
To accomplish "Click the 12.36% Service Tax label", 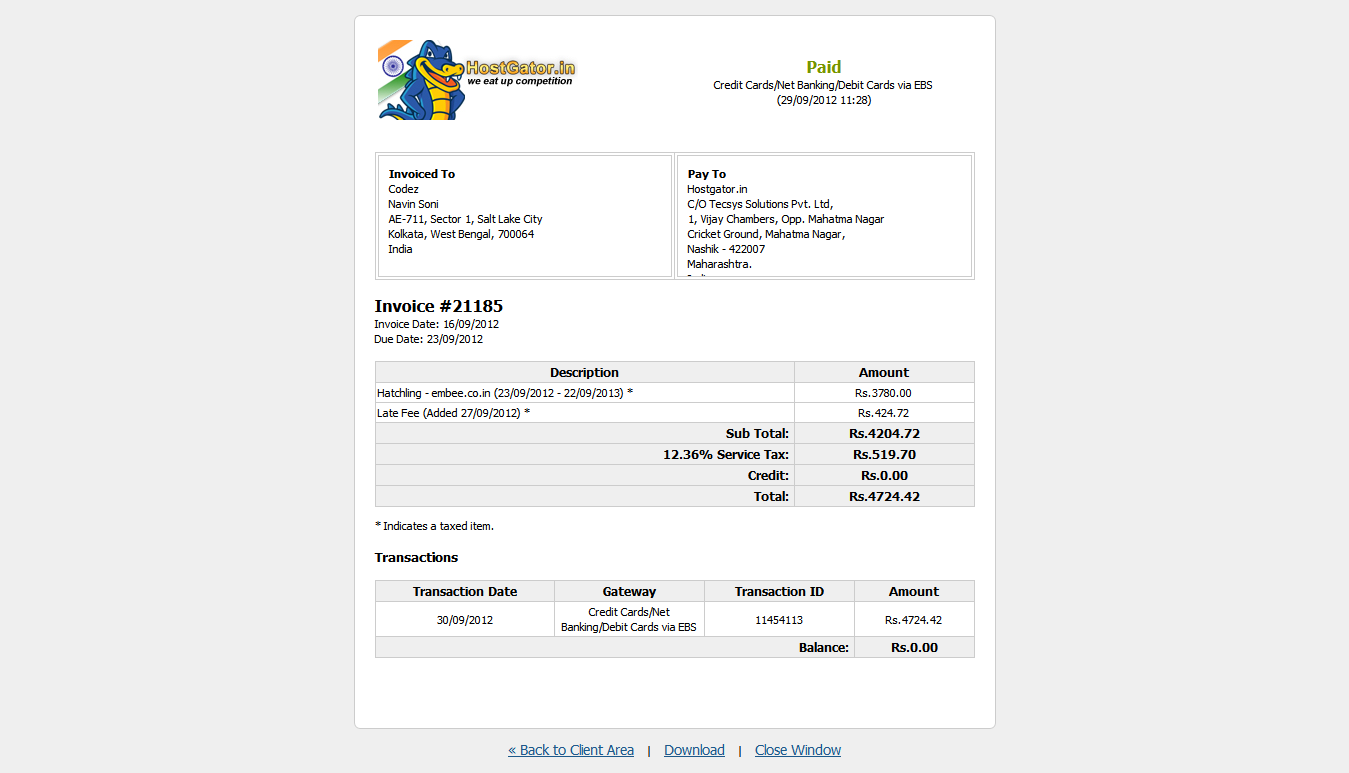I will click(726, 455).
